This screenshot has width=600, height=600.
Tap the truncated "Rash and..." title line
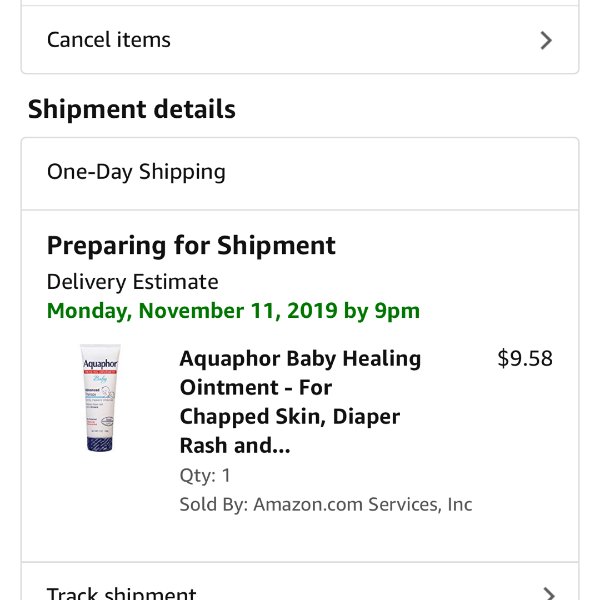coord(235,446)
